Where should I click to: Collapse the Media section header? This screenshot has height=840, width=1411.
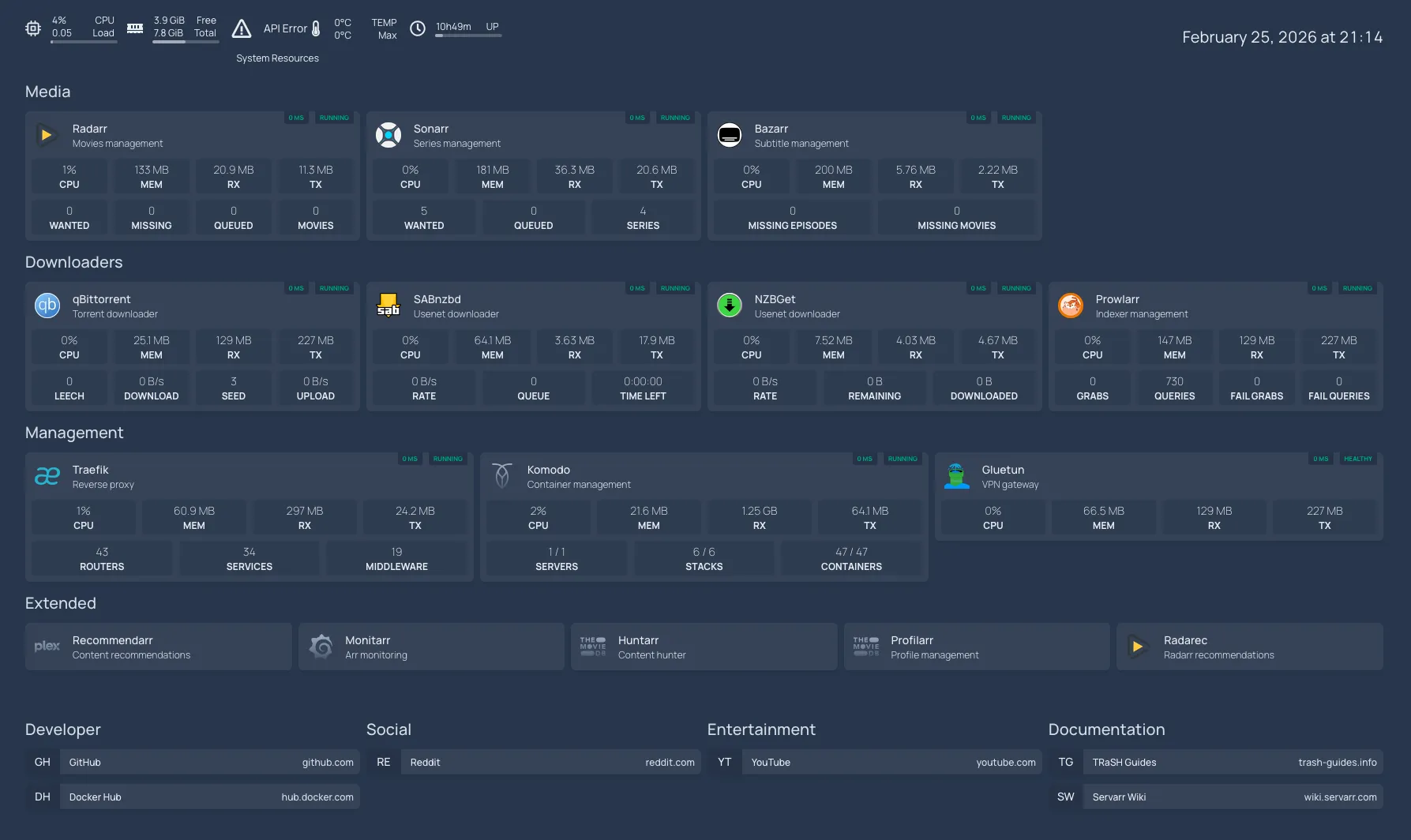[47, 92]
